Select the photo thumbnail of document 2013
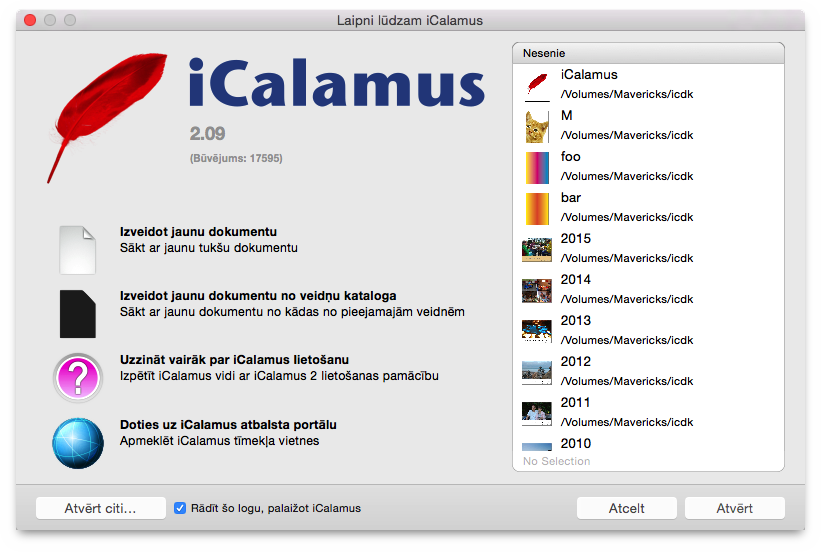 pos(537,331)
